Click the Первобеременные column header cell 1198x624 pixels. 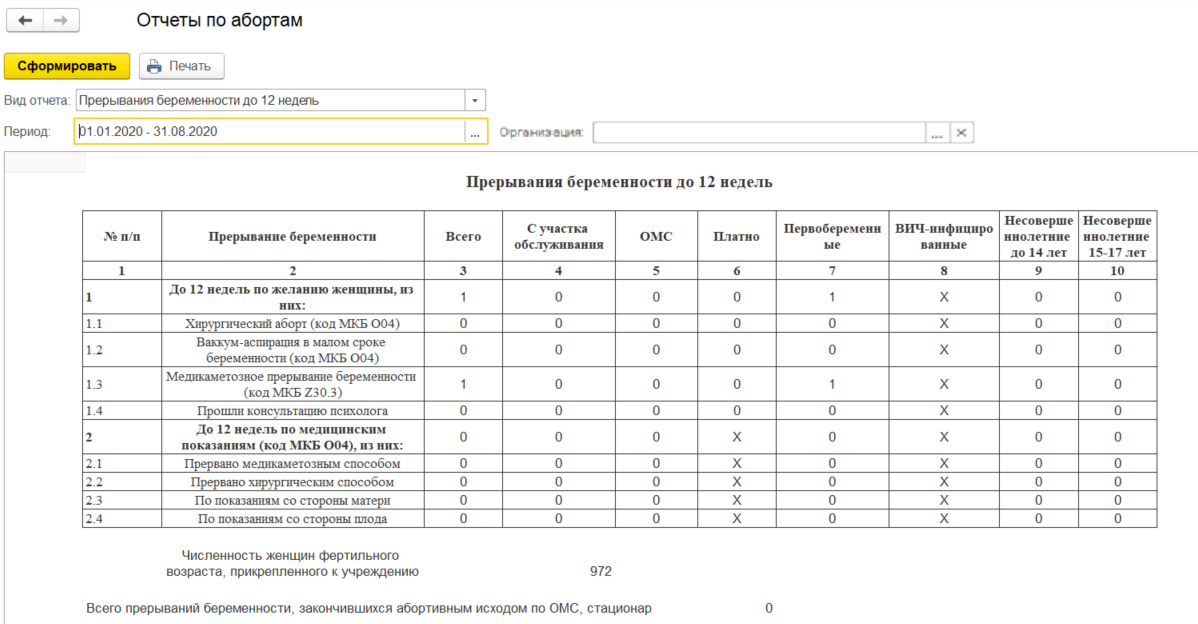pyautogui.click(x=832, y=237)
